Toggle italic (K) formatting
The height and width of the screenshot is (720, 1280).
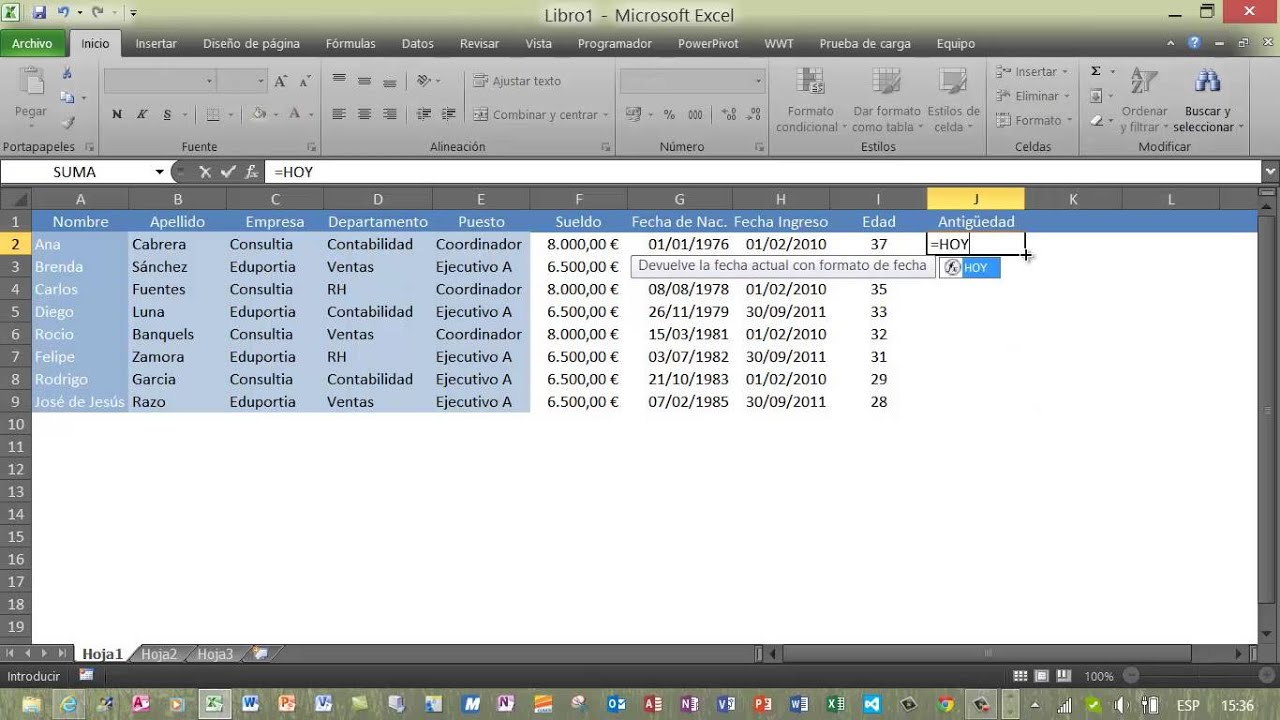pos(142,115)
